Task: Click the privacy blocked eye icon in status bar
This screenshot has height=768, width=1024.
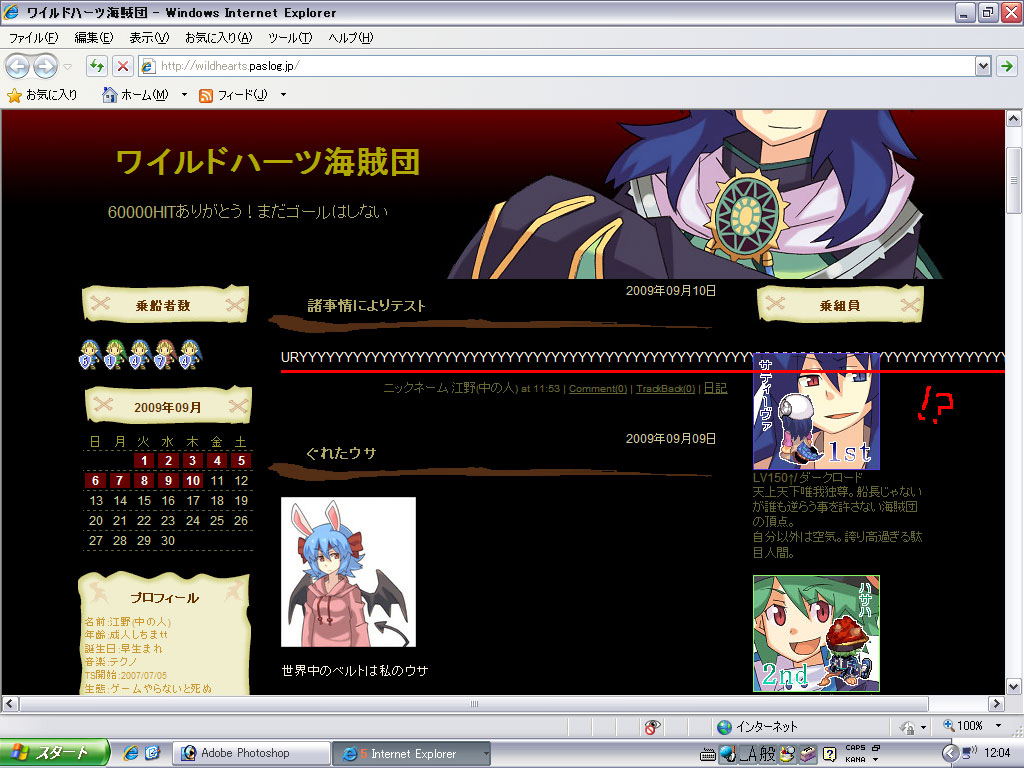Action: coord(652,726)
